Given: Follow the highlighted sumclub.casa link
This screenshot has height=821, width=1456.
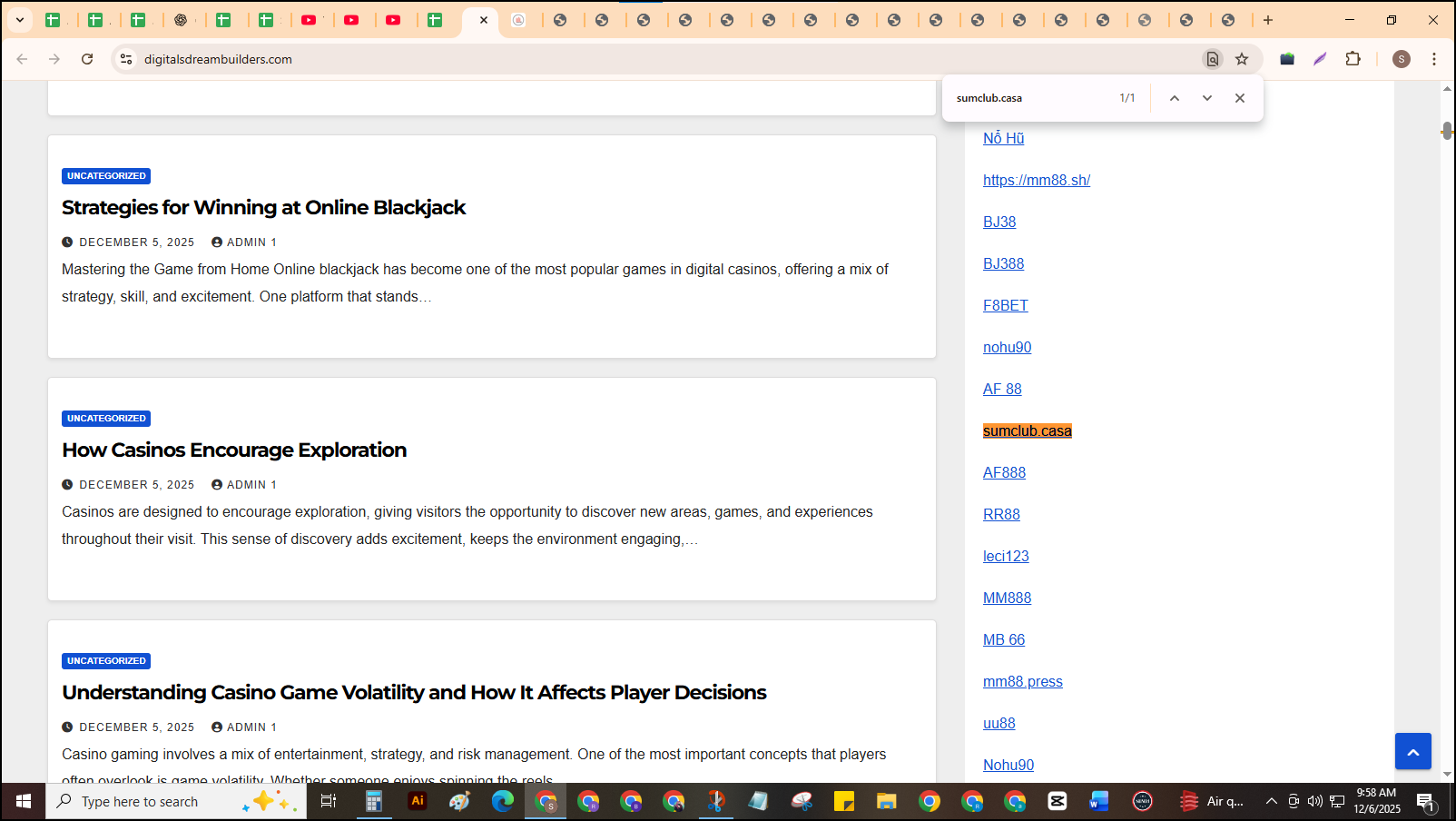Looking at the screenshot, I should coord(1028,430).
